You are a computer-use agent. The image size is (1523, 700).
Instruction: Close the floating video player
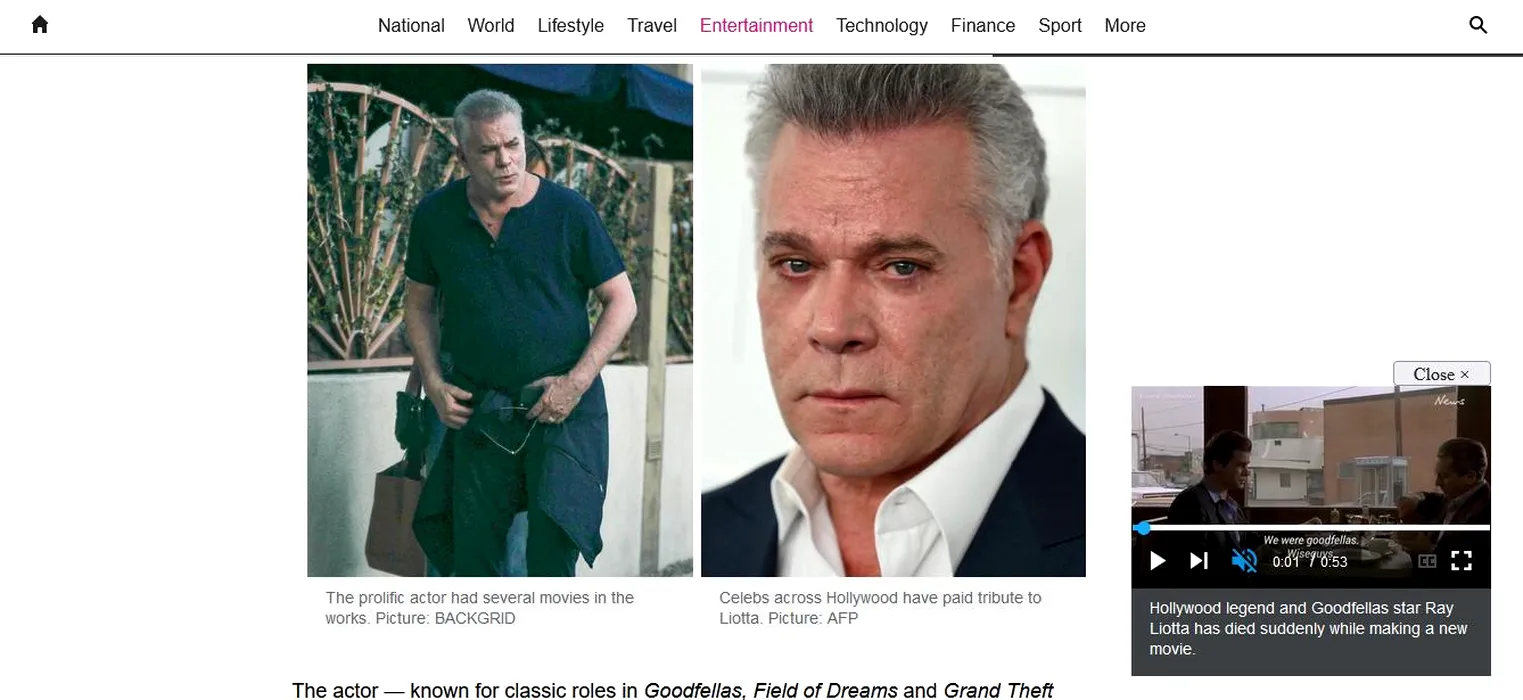tap(1441, 374)
